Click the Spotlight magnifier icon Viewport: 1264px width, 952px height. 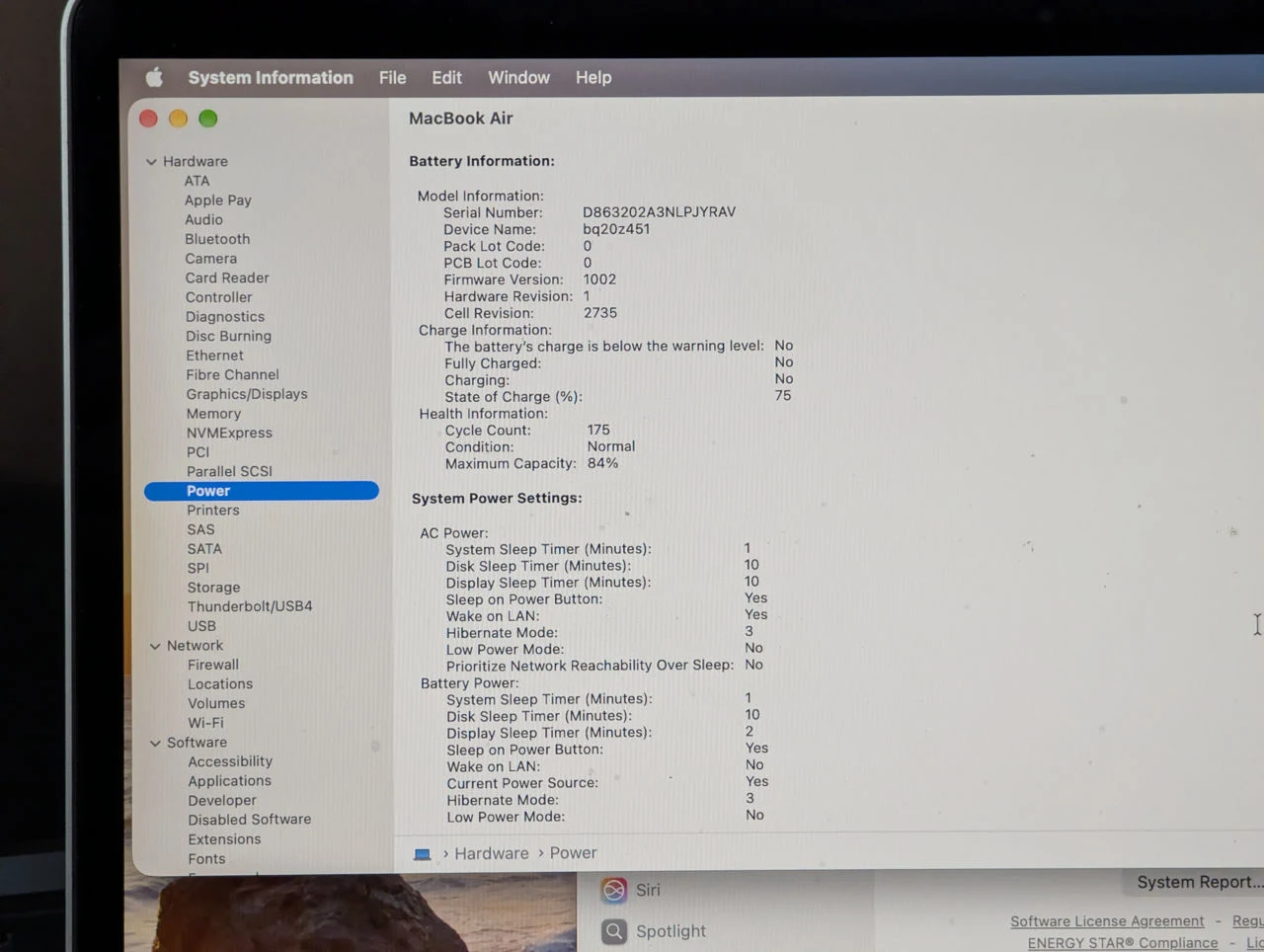click(614, 931)
